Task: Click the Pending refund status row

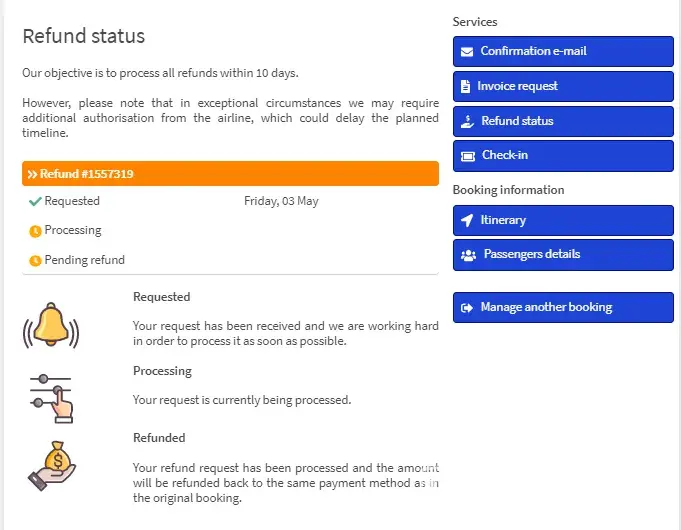Action: click(x=84, y=260)
